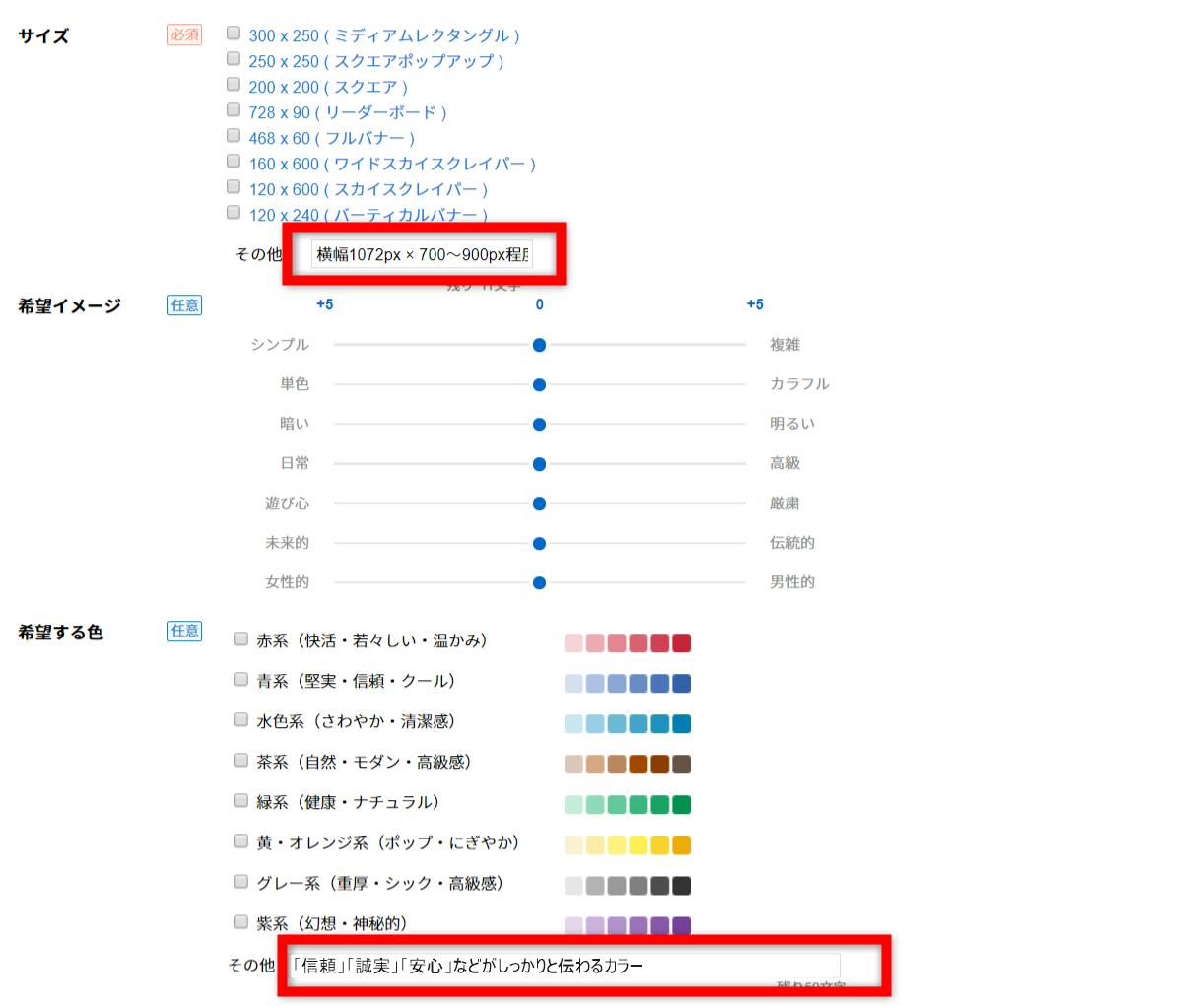1204x1006 pixels.
Task: Check the 赤系 red color option
Action: click(241, 639)
